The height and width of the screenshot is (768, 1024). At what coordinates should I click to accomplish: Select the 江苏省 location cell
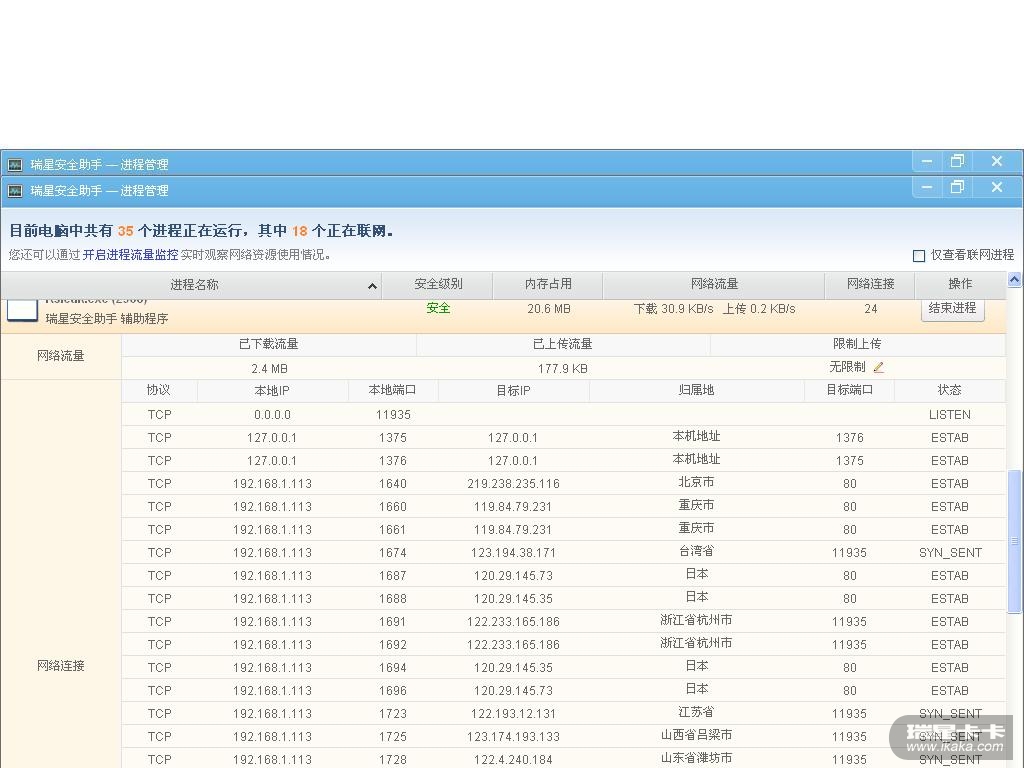point(696,712)
